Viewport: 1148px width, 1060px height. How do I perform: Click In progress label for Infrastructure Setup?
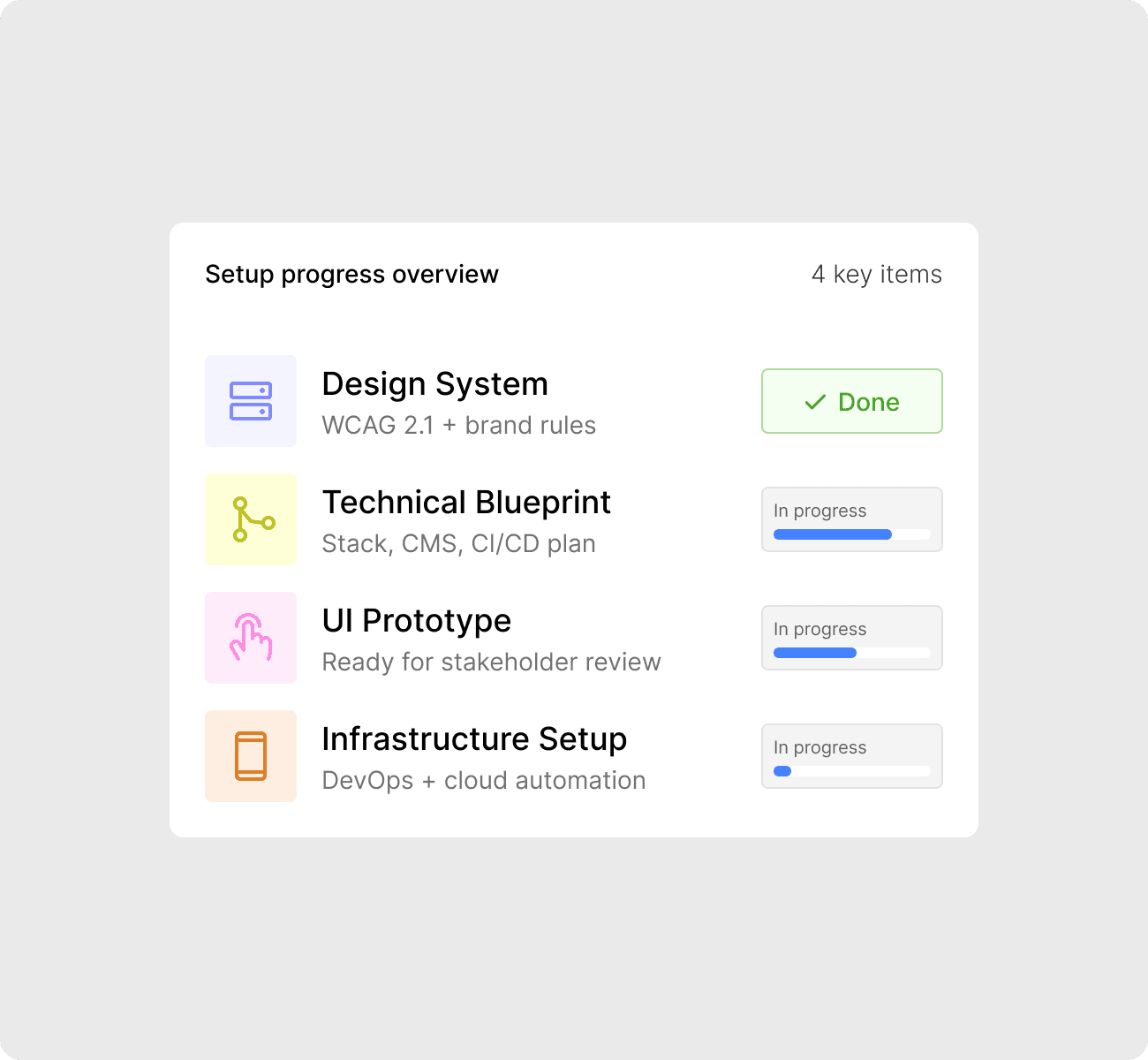pos(819,747)
